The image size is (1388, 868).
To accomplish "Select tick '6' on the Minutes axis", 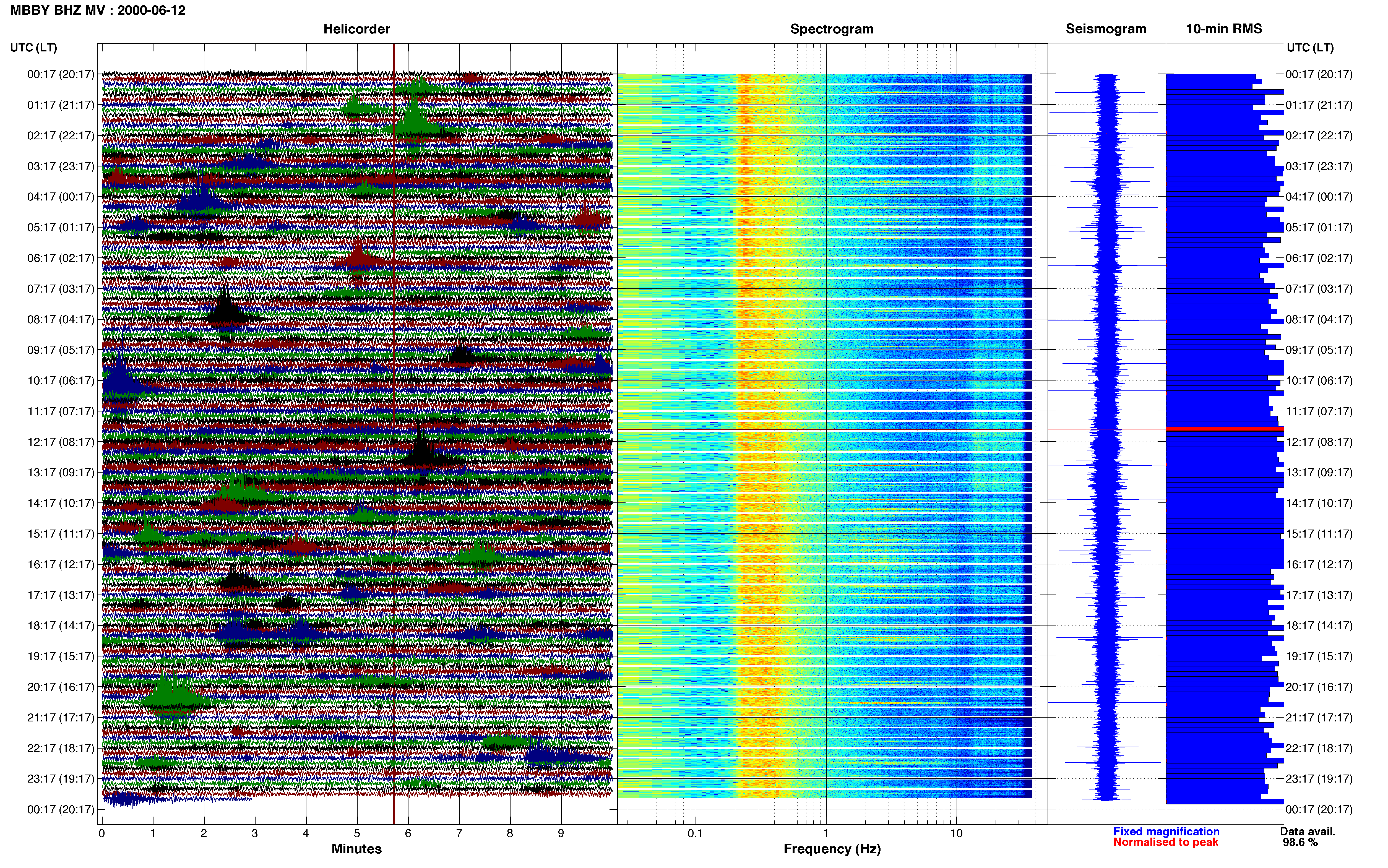I will pos(408,833).
